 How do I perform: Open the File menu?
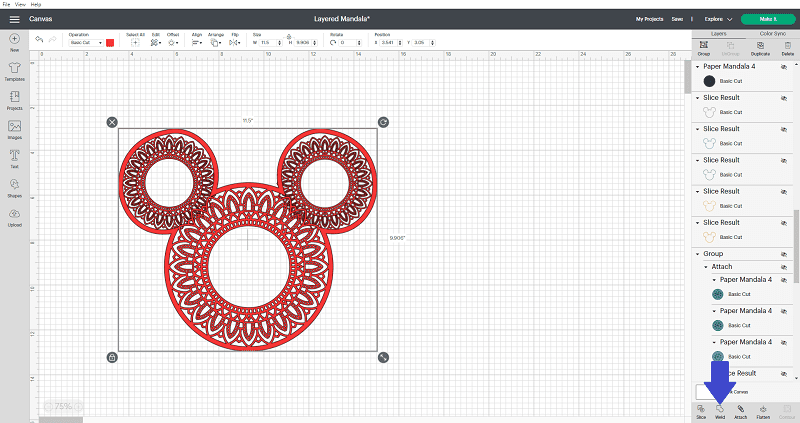tap(6, 4)
